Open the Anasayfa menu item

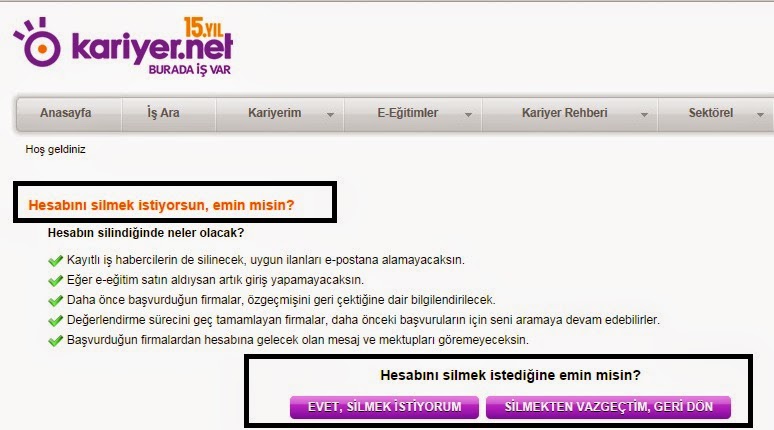tap(66, 113)
